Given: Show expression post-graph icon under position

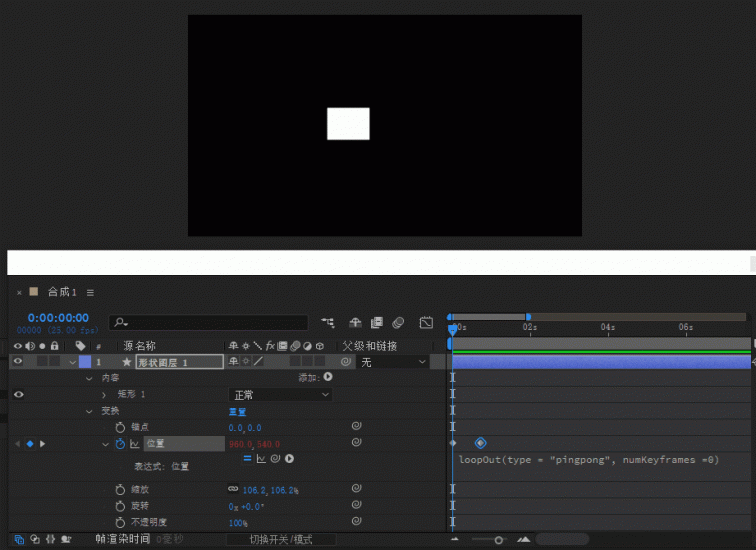Looking at the screenshot, I should [261, 459].
